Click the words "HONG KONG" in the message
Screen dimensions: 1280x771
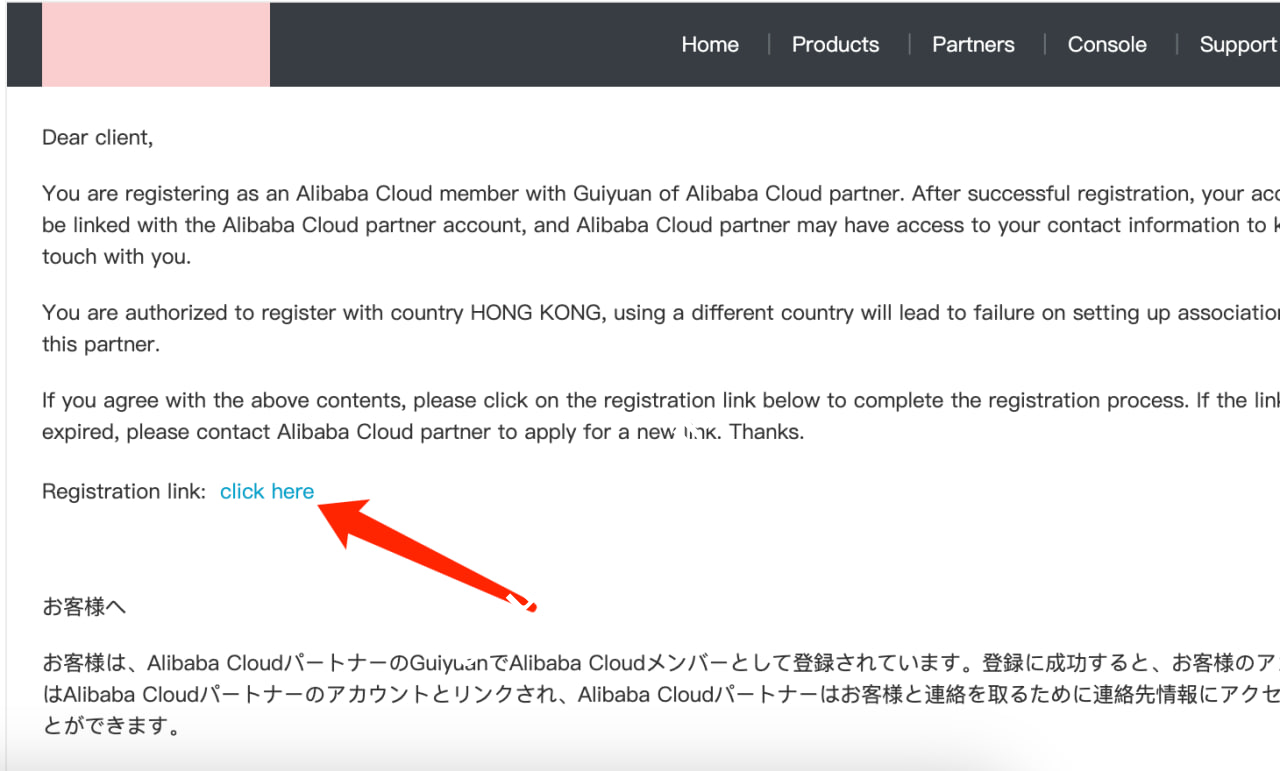[536, 313]
